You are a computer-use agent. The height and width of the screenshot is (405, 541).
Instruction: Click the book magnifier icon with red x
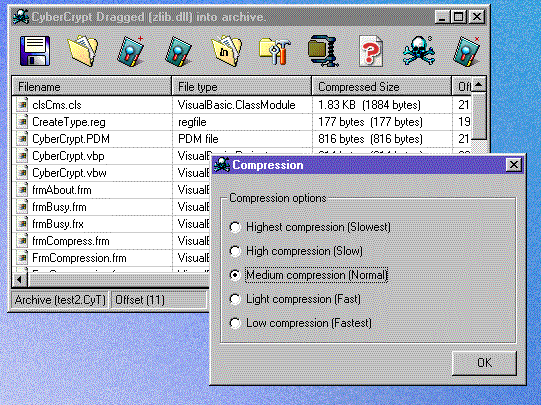coord(466,51)
